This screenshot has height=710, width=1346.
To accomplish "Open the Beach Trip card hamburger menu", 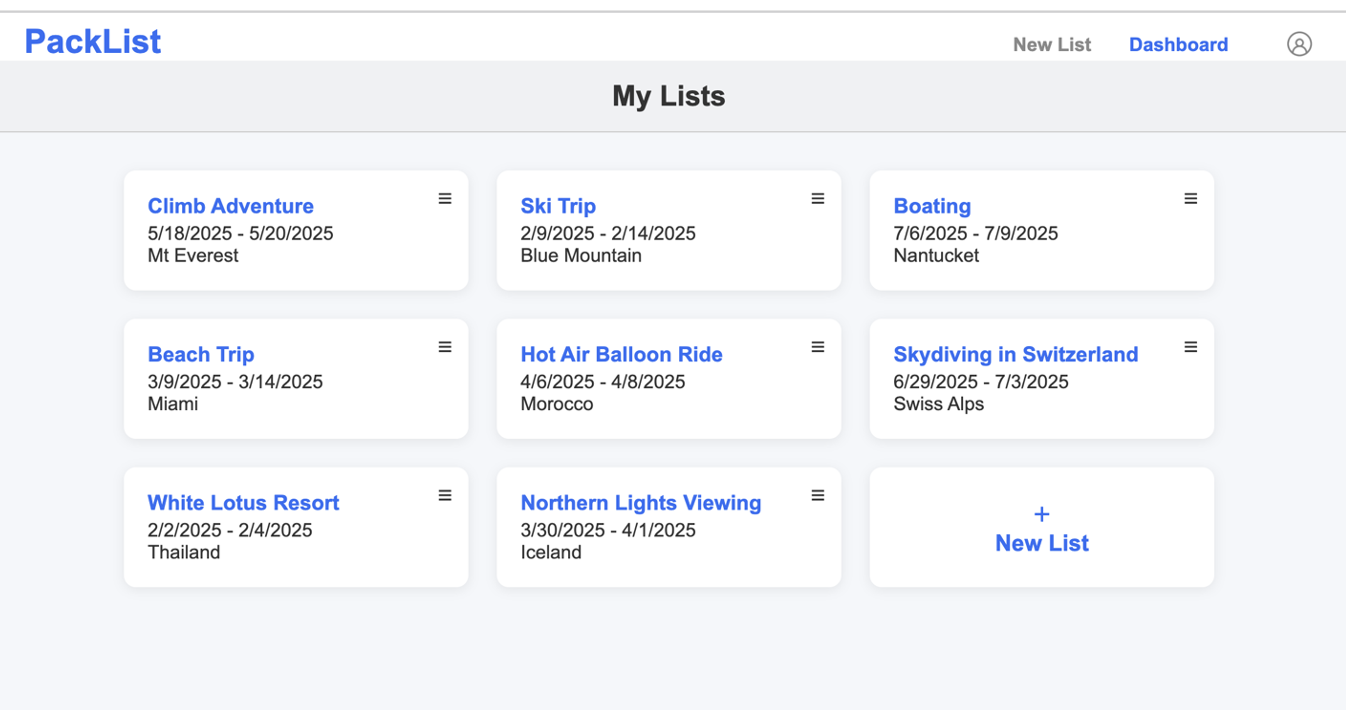I will (445, 347).
